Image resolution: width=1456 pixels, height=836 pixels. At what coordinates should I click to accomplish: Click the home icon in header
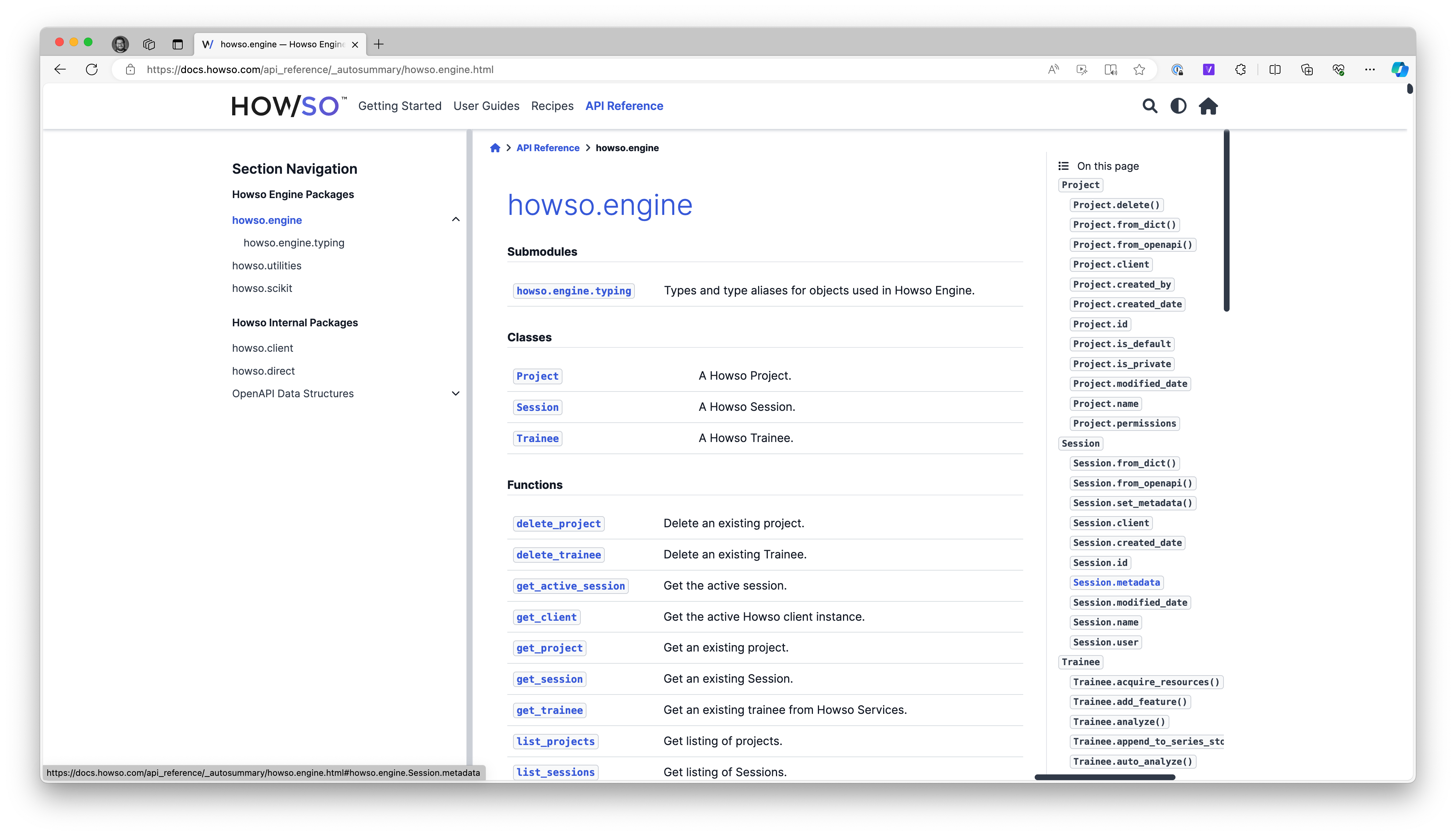[x=1208, y=106]
